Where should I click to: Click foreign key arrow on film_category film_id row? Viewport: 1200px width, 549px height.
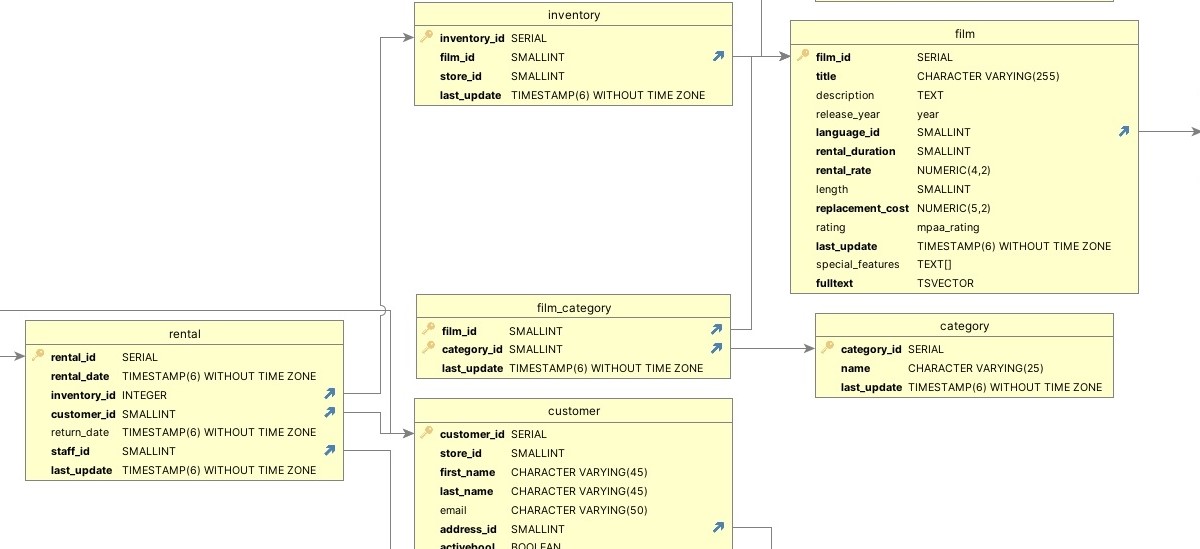click(x=716, y=330)
